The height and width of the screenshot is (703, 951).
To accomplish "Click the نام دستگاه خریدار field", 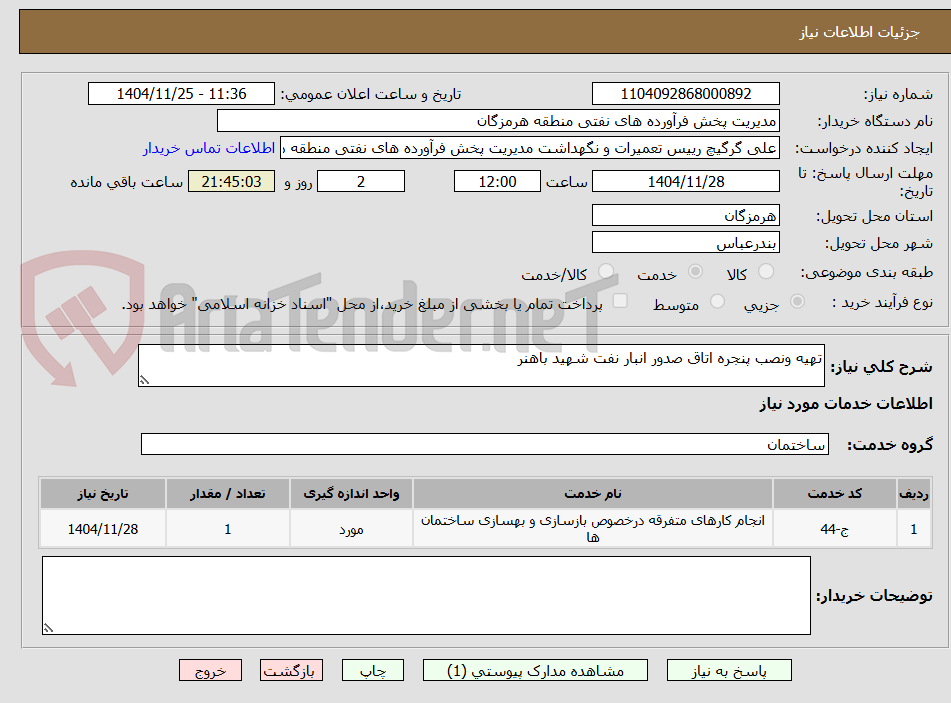I will pyautogui.click(x=498, y=121).
